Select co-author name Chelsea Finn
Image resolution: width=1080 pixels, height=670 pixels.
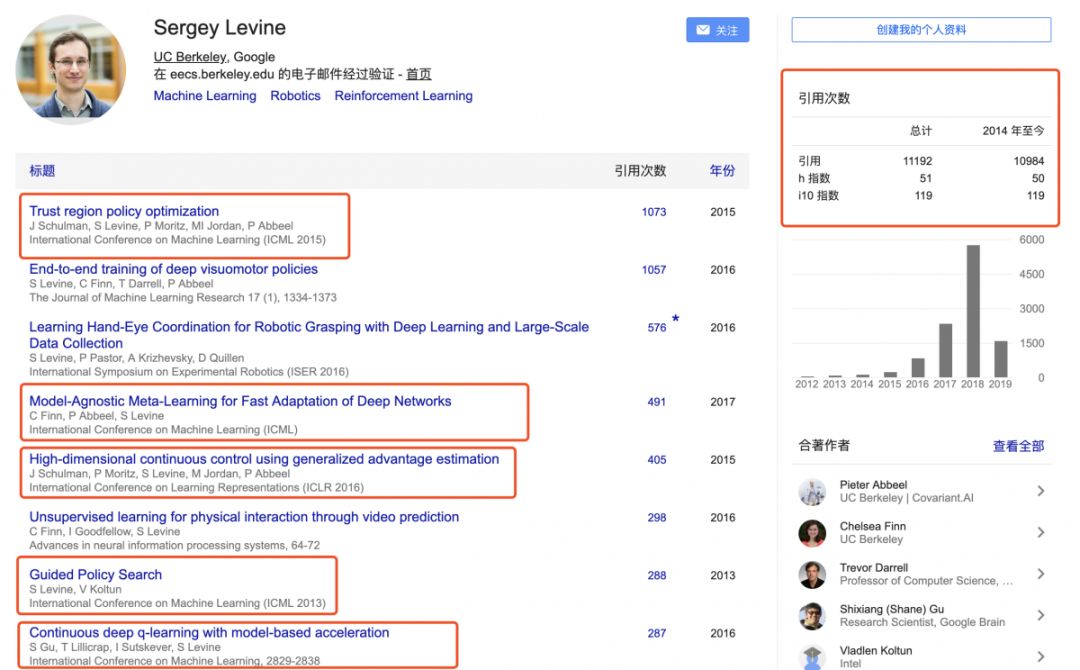point(873,526)
